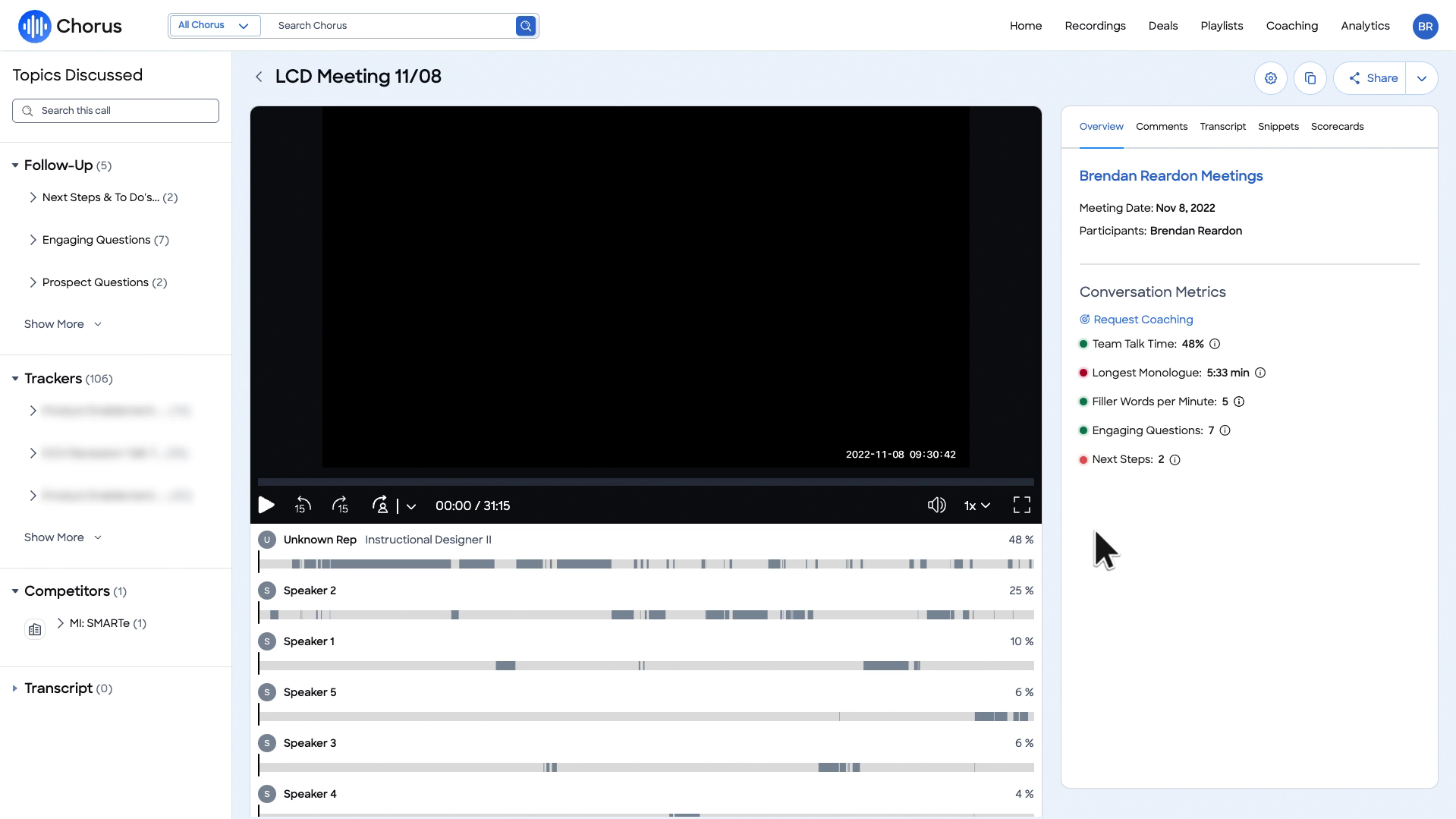The image size is (1456, 819).
Task: Go to Home in top navigation
Action: click(1025, 26)
